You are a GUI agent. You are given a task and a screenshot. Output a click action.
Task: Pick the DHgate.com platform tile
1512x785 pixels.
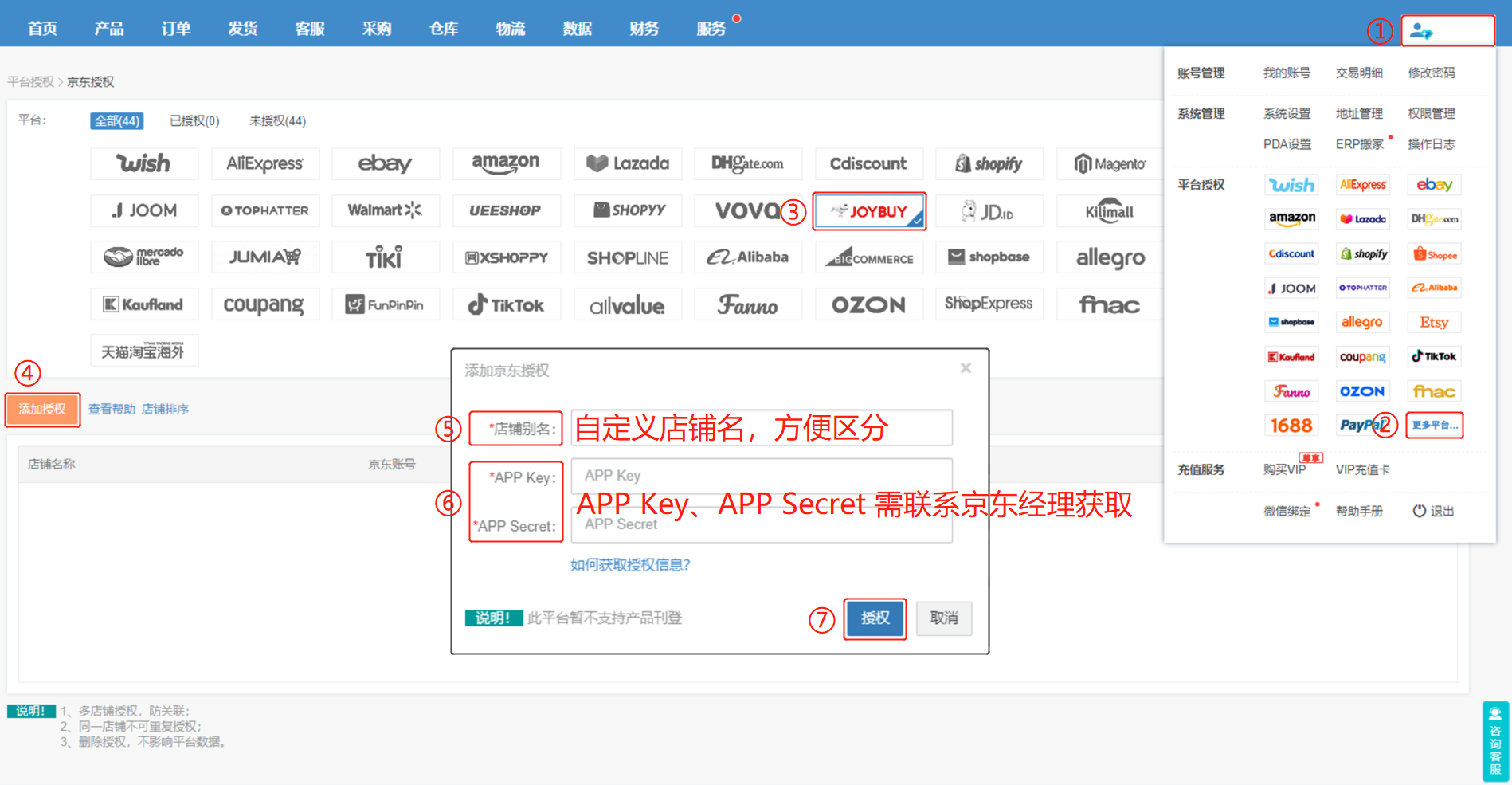(x=748, y=163)
